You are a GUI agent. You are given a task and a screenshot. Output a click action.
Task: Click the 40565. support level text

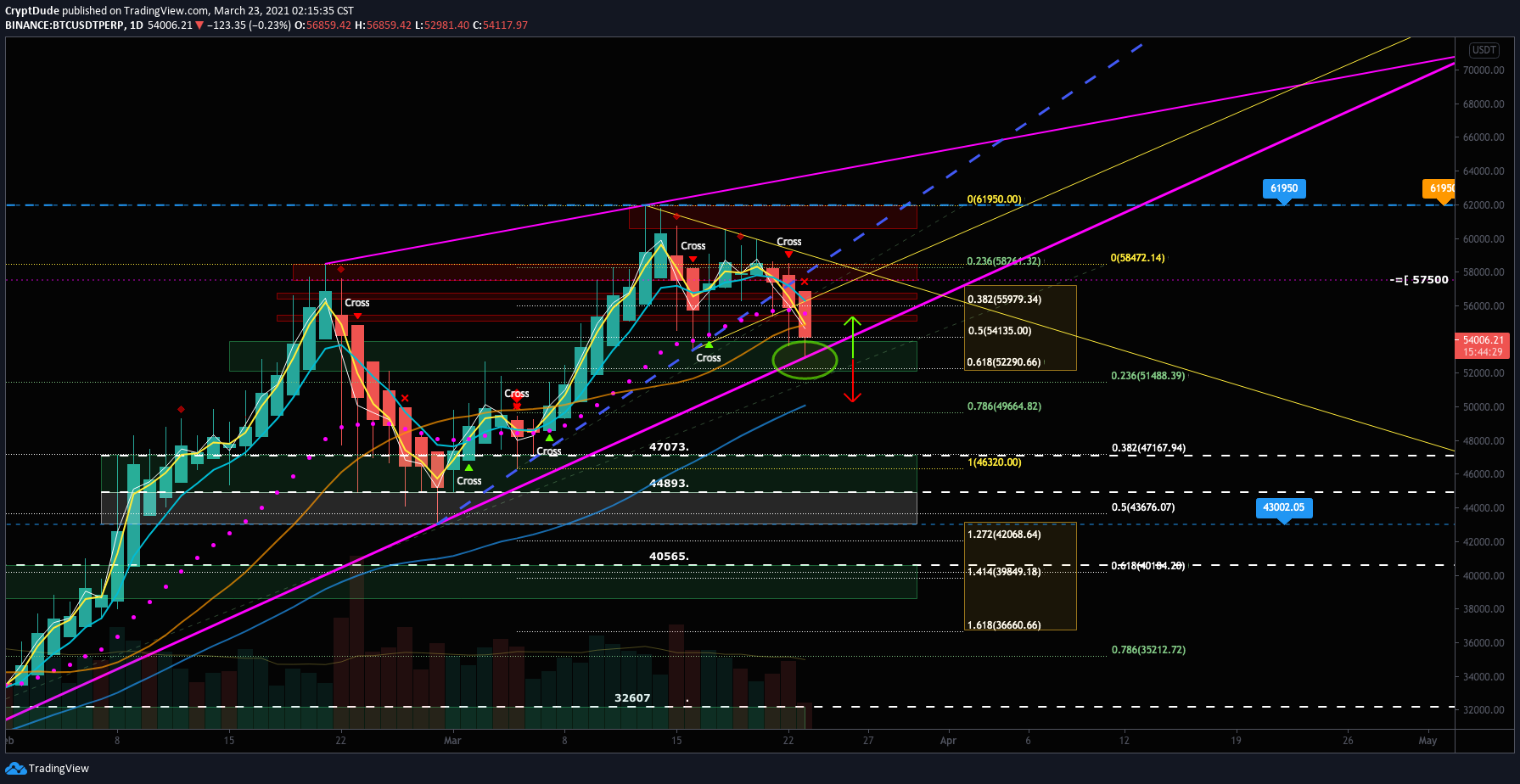tap(670, 557)
